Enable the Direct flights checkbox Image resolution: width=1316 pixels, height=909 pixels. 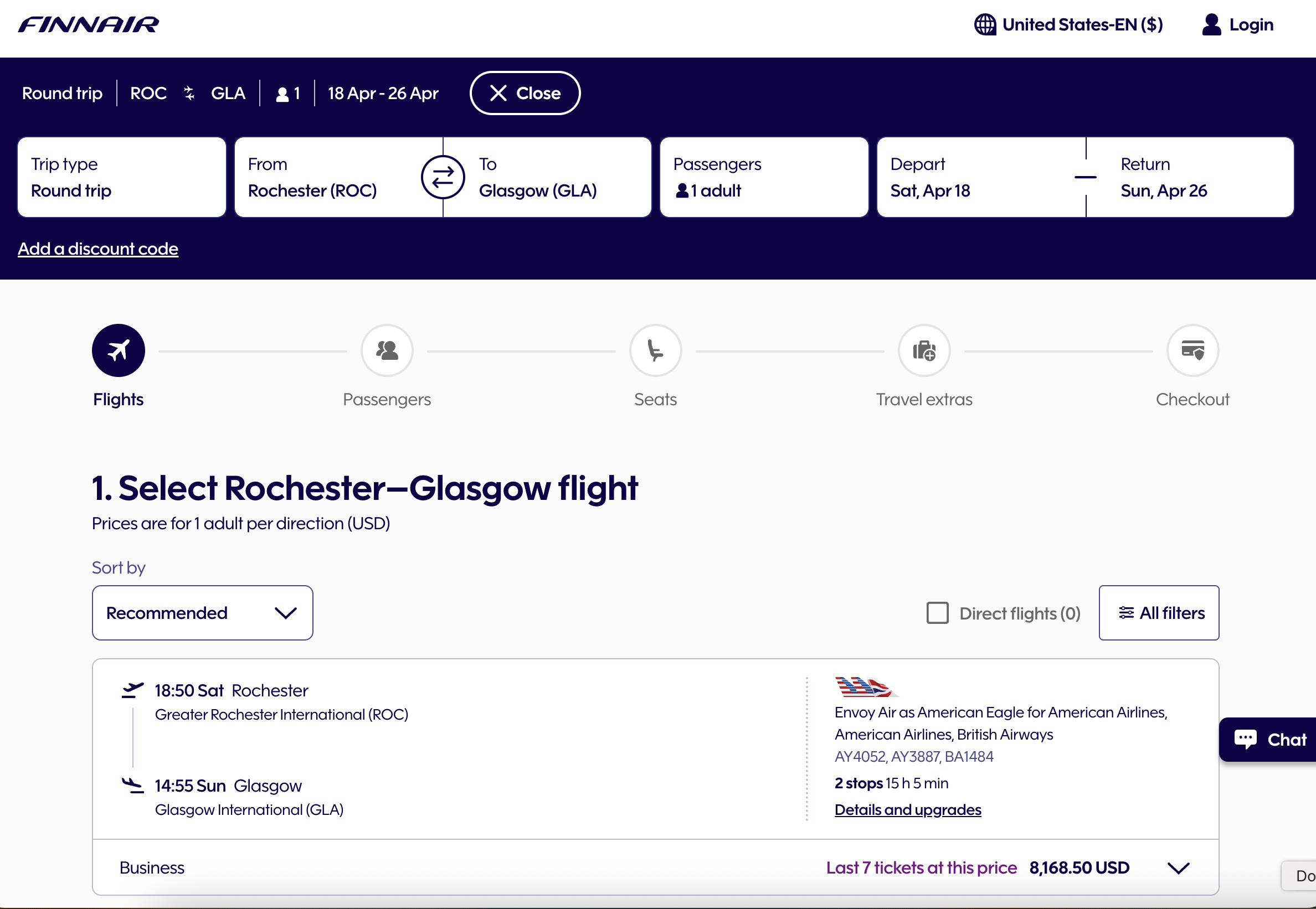point(937,613)
